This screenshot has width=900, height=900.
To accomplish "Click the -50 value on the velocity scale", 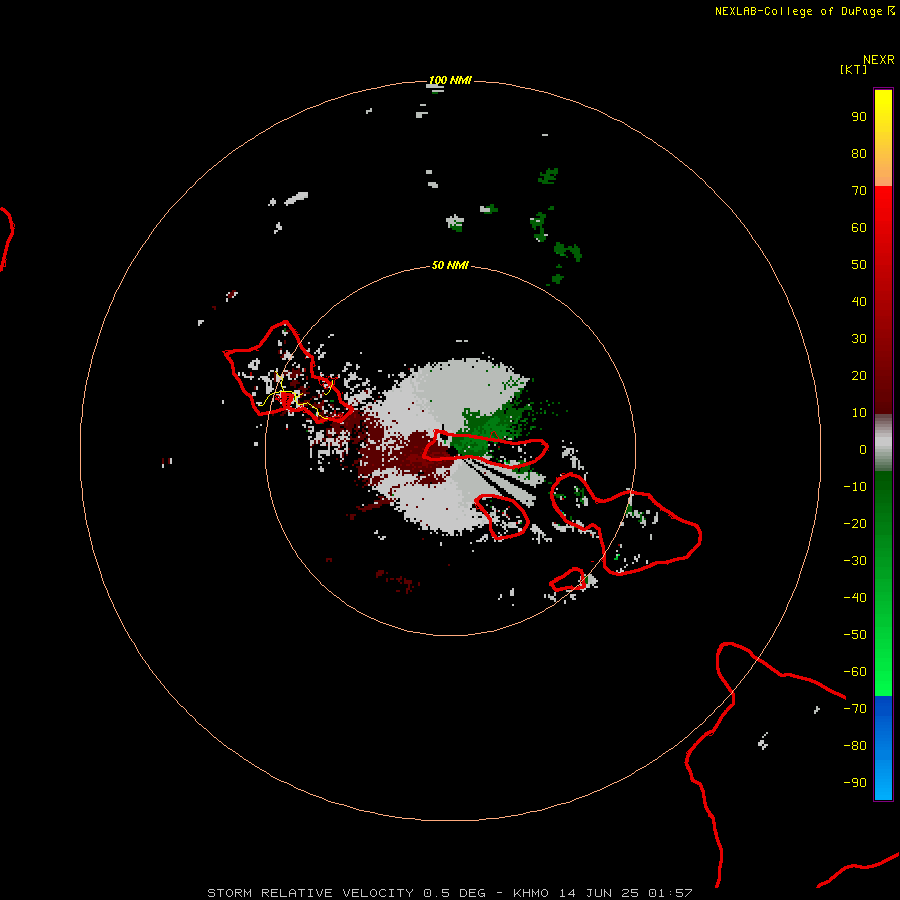I will point(855,635).
